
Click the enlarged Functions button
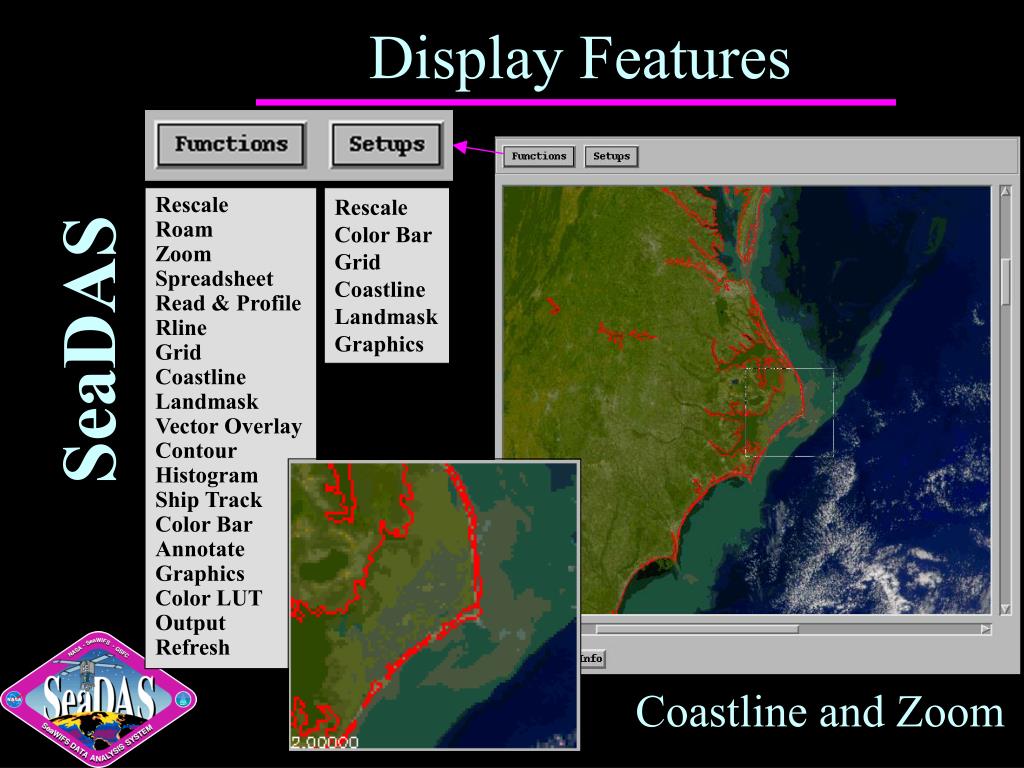[231, 144]
